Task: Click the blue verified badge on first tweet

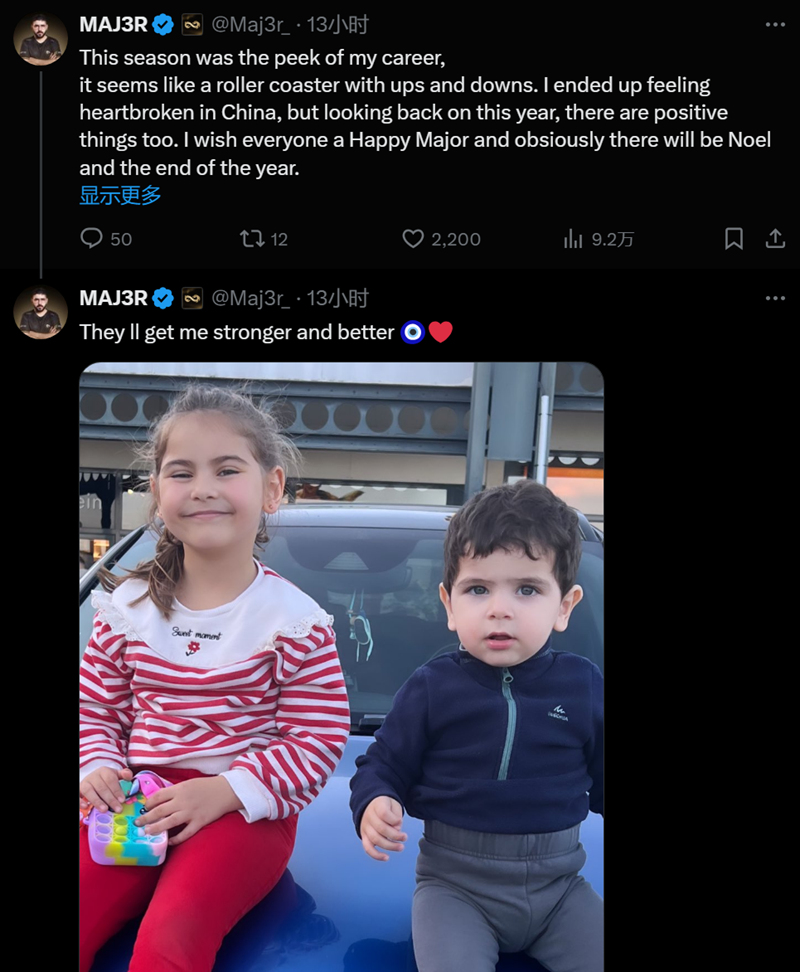Action: [163, 24]
